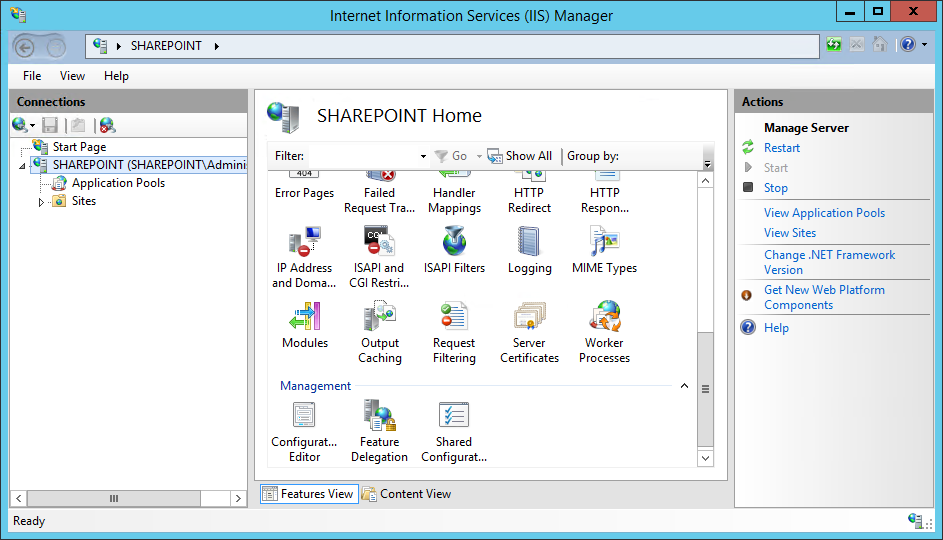
Task: Open the Modules feature
Action: 305,325
